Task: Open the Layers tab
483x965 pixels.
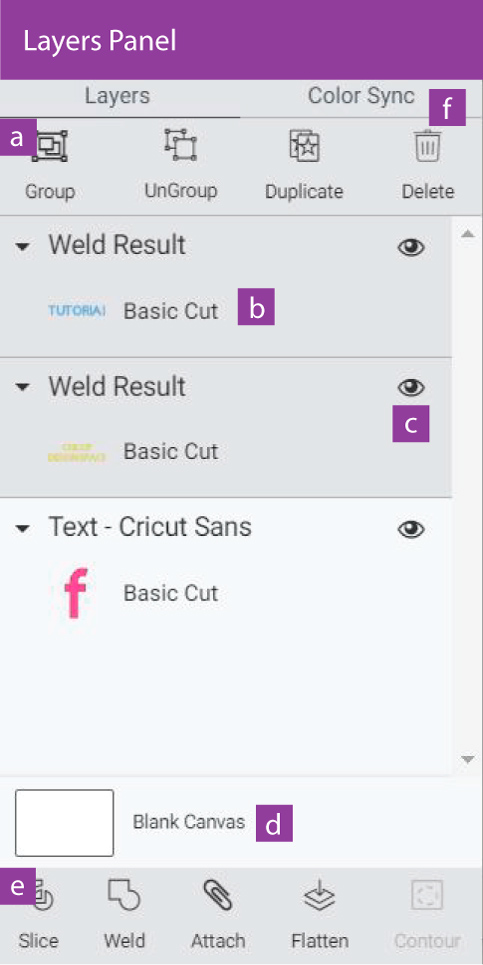Action: pos(118,96)
